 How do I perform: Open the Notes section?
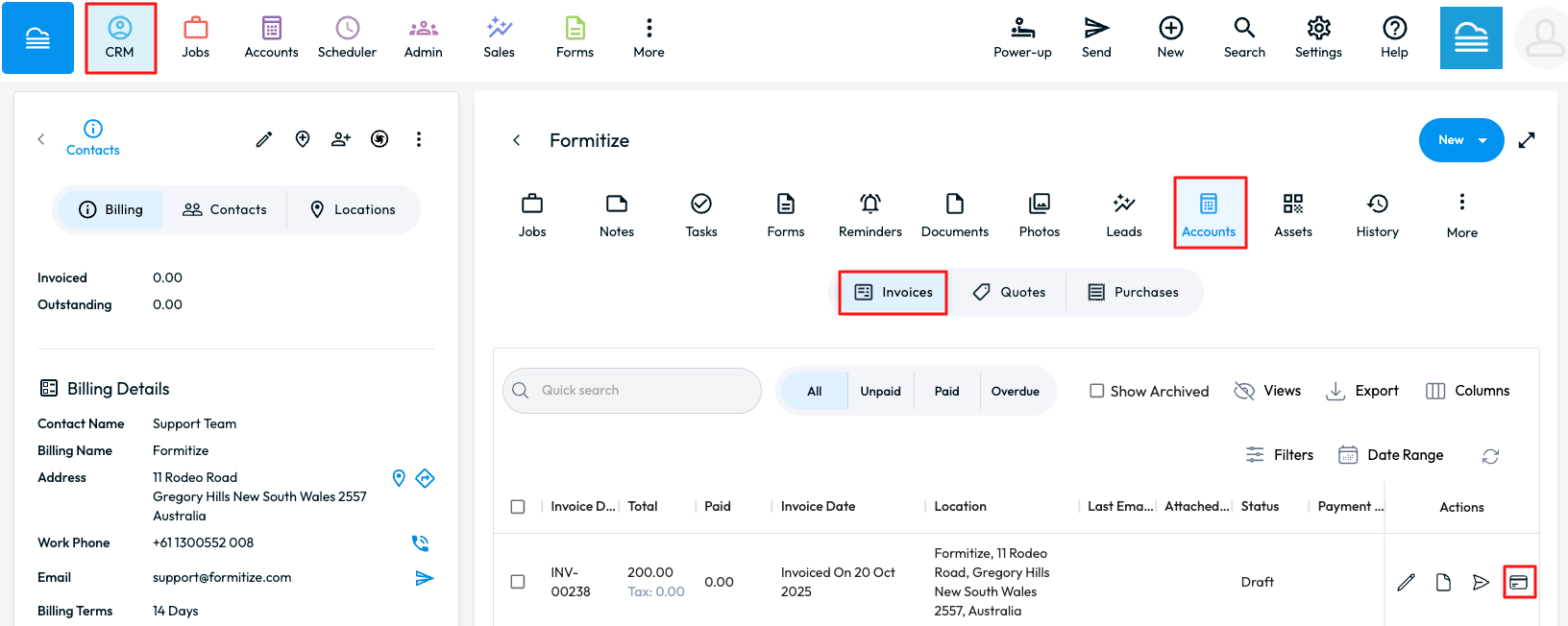click(617, 214)
